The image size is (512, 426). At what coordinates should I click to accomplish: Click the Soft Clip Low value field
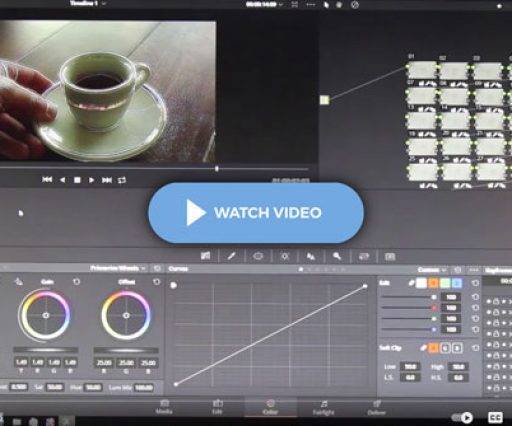click(410, 367)
